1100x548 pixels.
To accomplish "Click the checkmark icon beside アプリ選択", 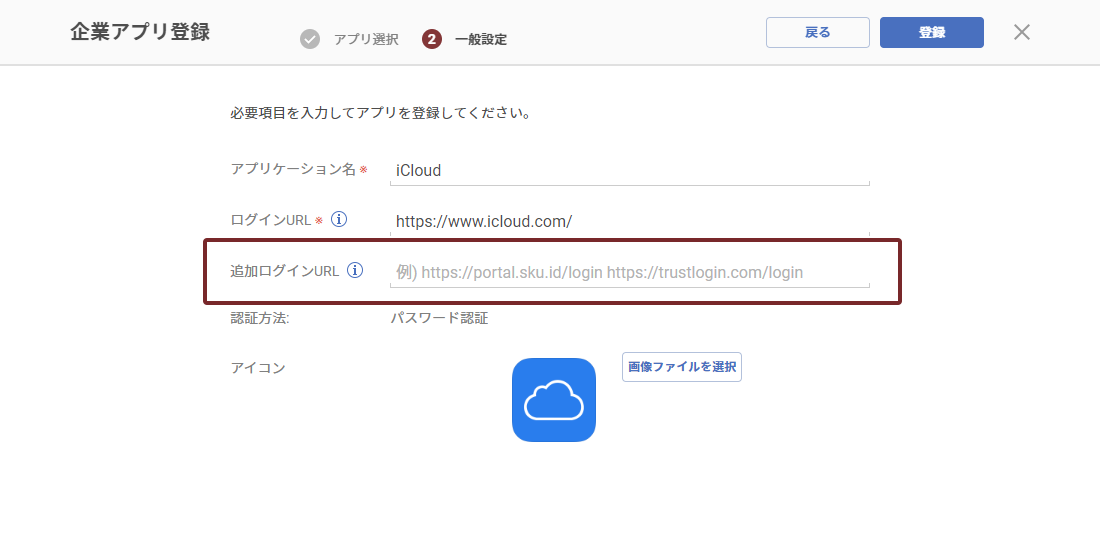I will coord(310,39).
